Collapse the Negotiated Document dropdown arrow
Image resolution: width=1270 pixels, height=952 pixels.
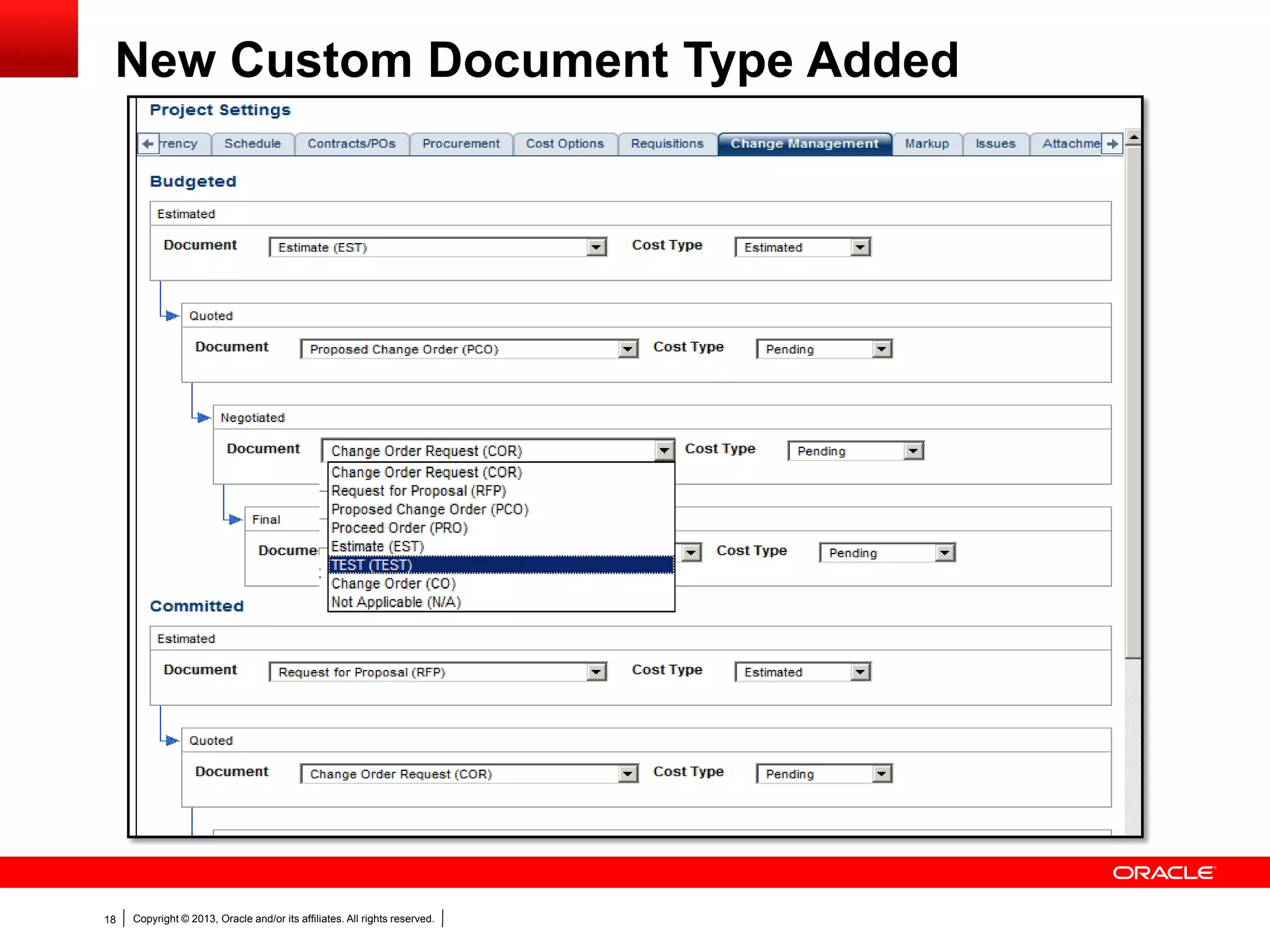click(664, 451)
